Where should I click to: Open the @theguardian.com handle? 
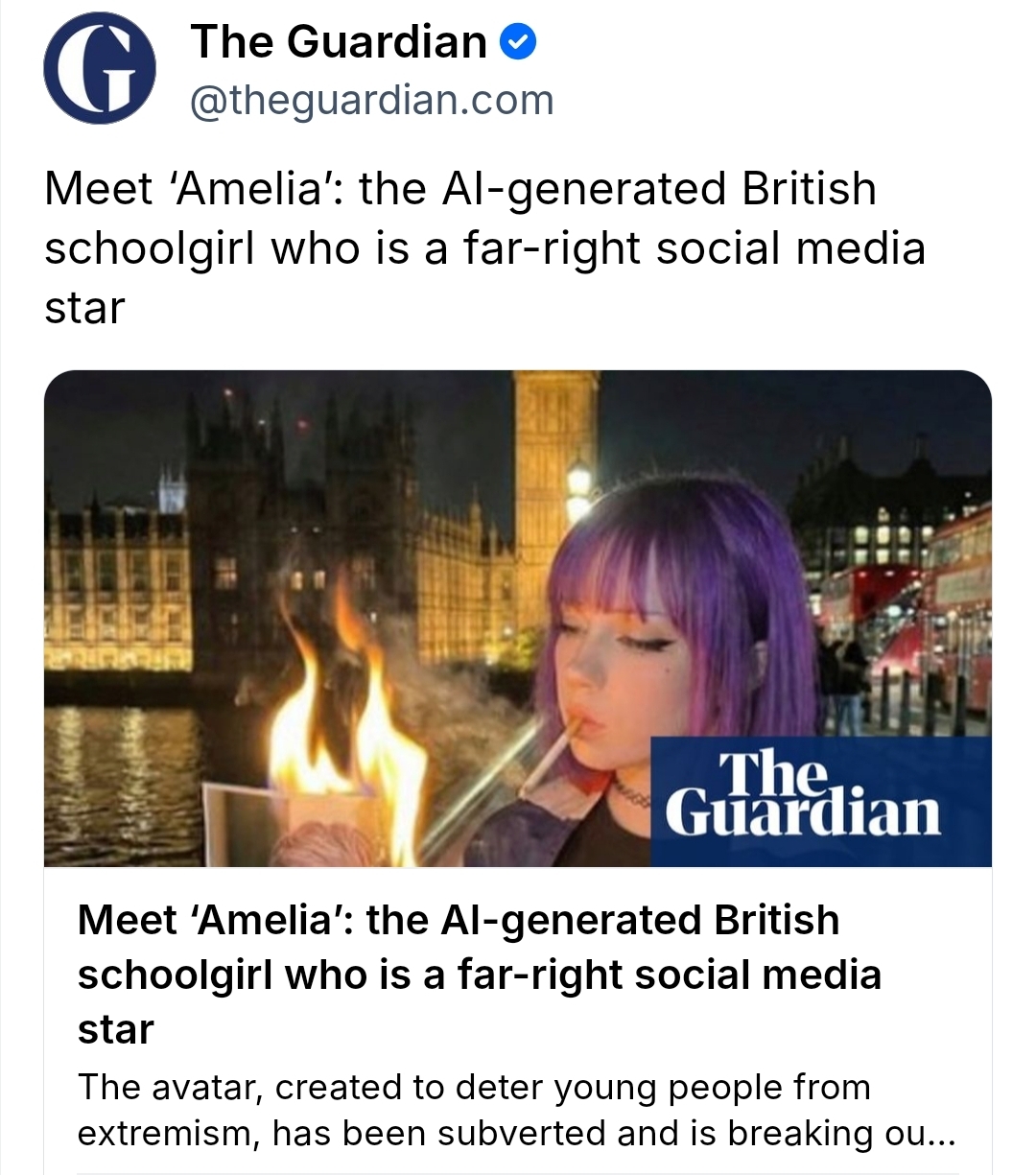(x=372, y=100)
